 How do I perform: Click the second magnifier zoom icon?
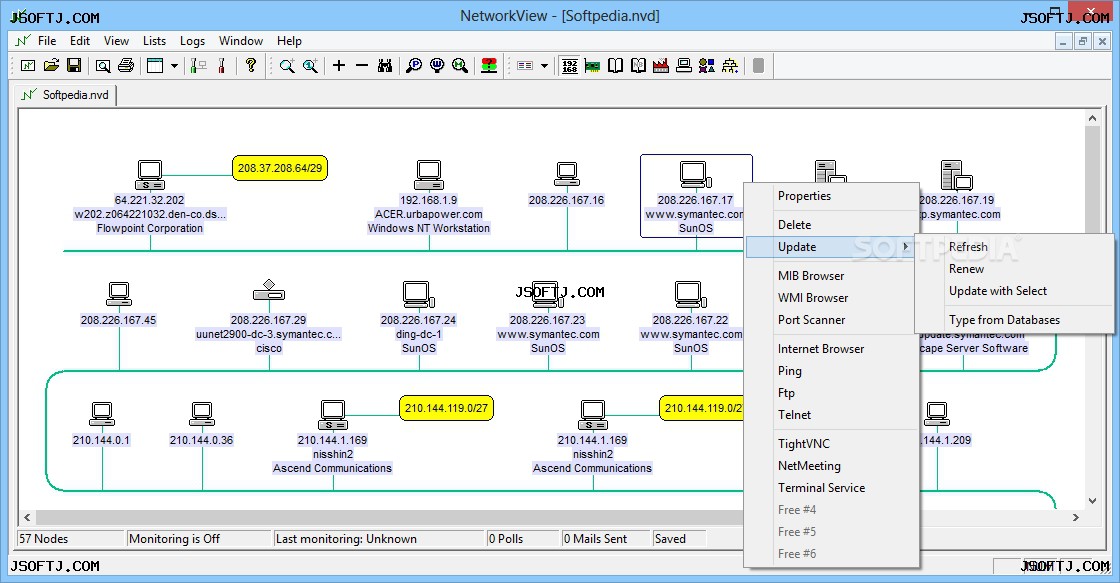pos(310,66)
